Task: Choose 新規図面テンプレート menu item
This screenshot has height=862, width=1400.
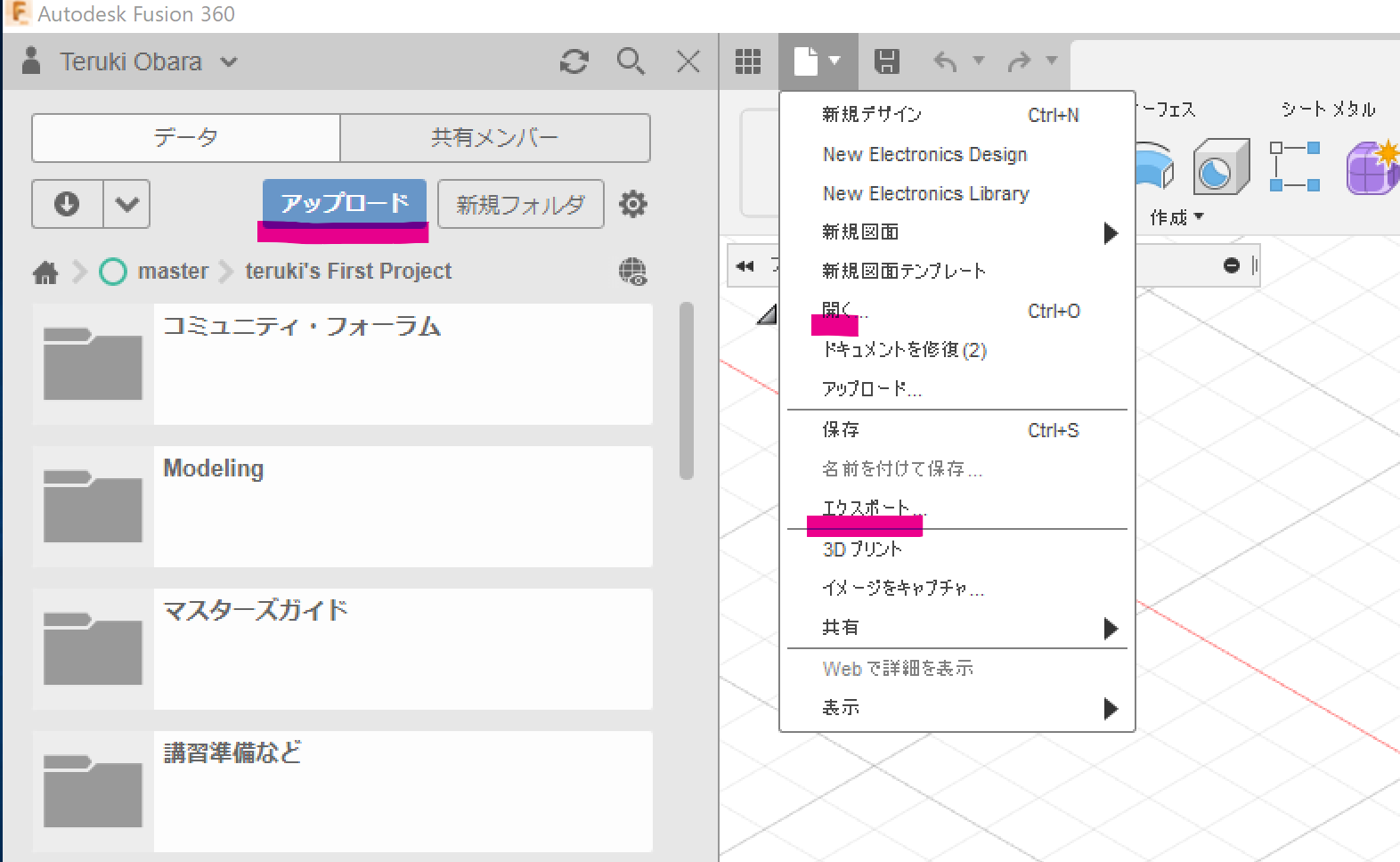Action: [956, 272]
